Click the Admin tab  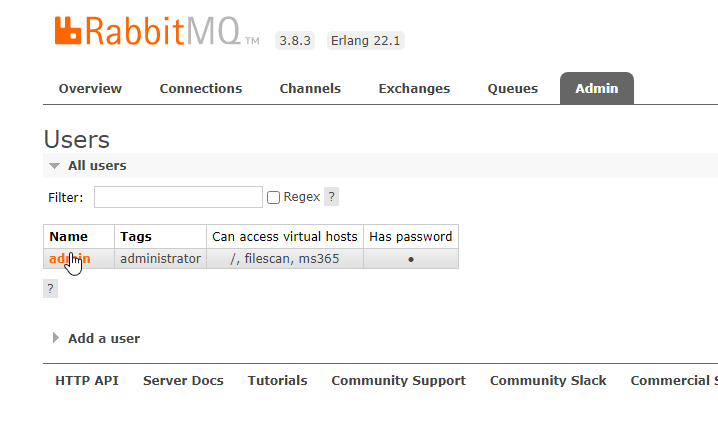coord(596,89)
